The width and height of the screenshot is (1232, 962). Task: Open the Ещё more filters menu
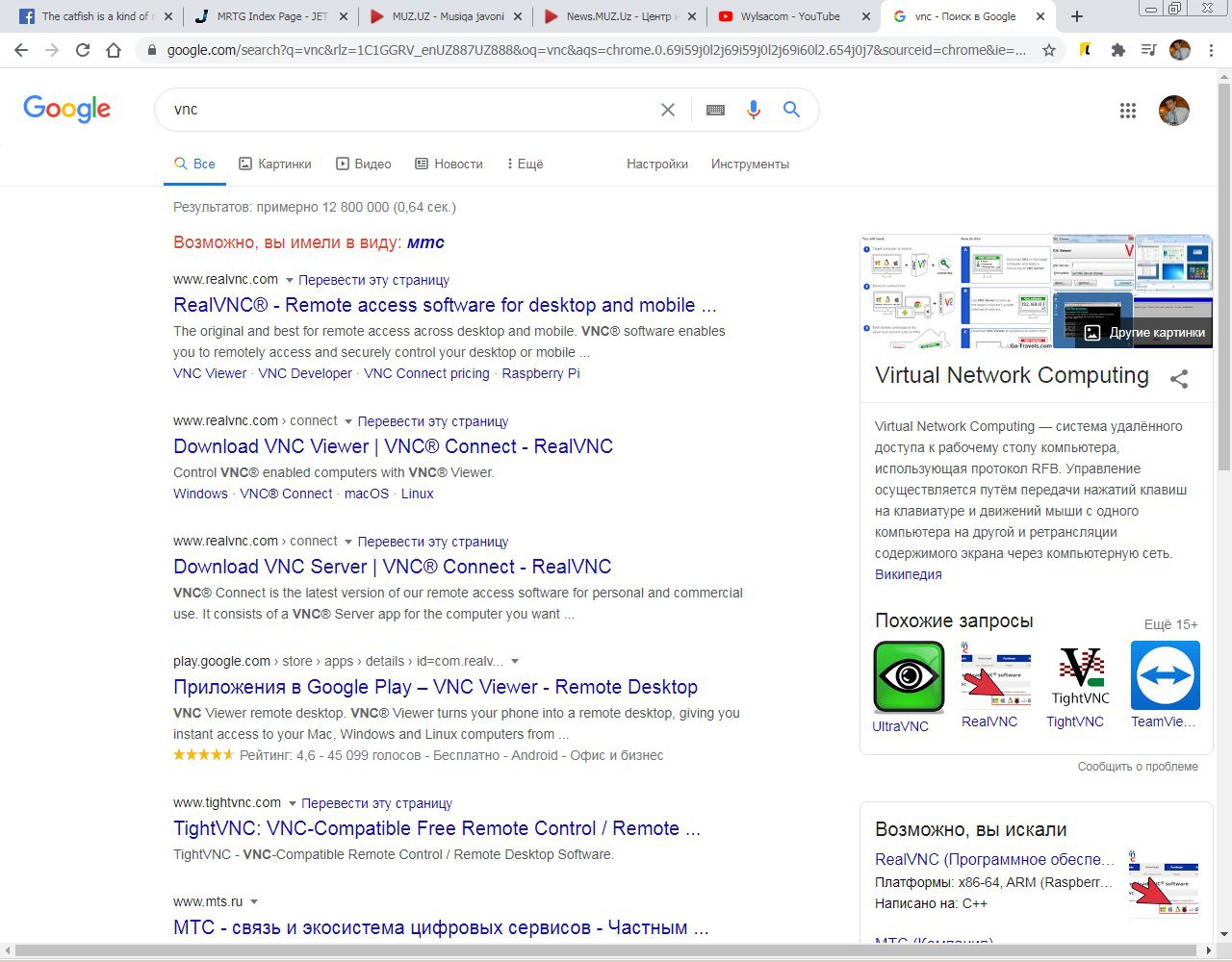[x=525, y=165]
